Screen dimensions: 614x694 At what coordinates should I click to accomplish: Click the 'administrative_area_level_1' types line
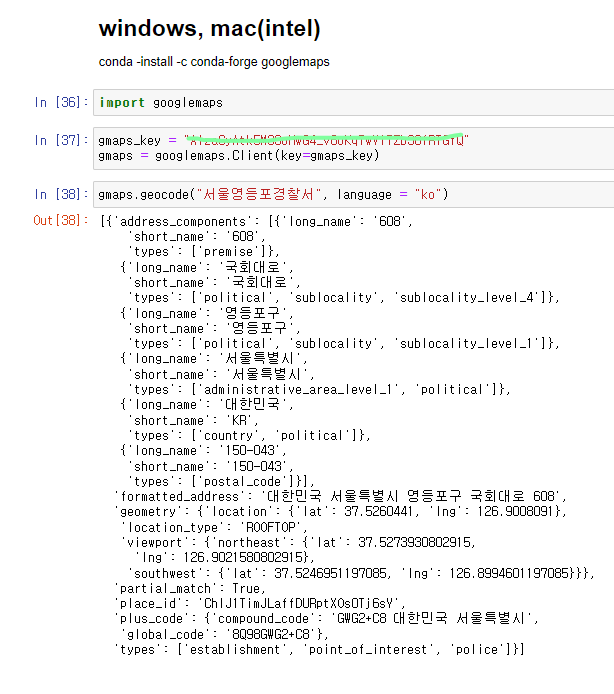[320, 390]
